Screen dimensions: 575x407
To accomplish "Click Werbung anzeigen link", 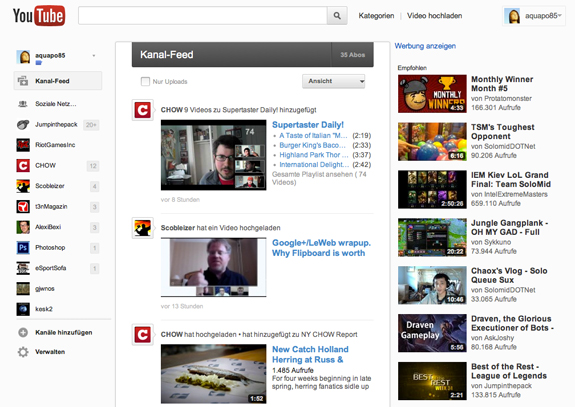I will click(425, 46).
